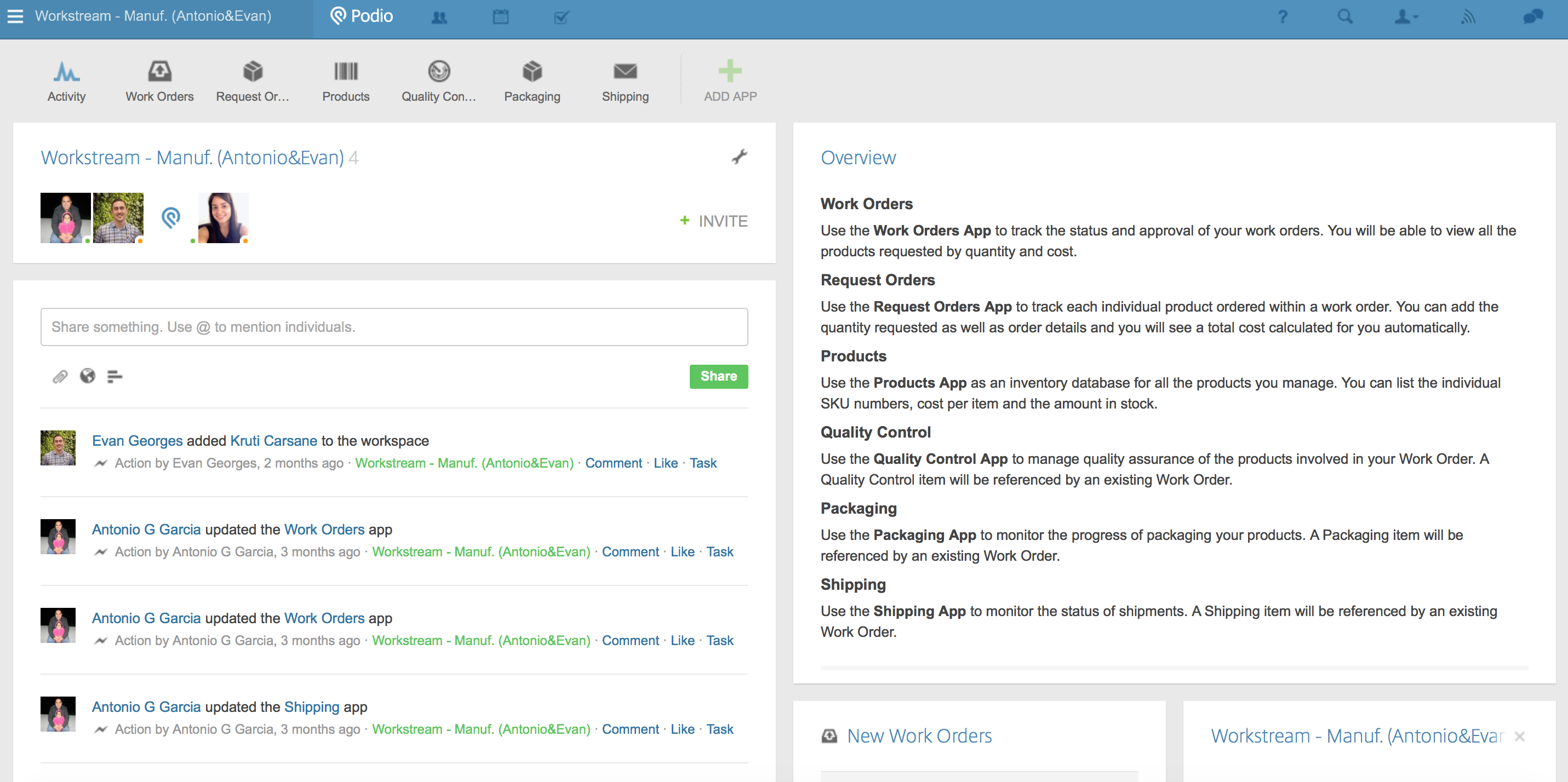This screenshot has width=1568, height=782.
Task: Click the workspace settings wrench icon
Action: [740, 157]
